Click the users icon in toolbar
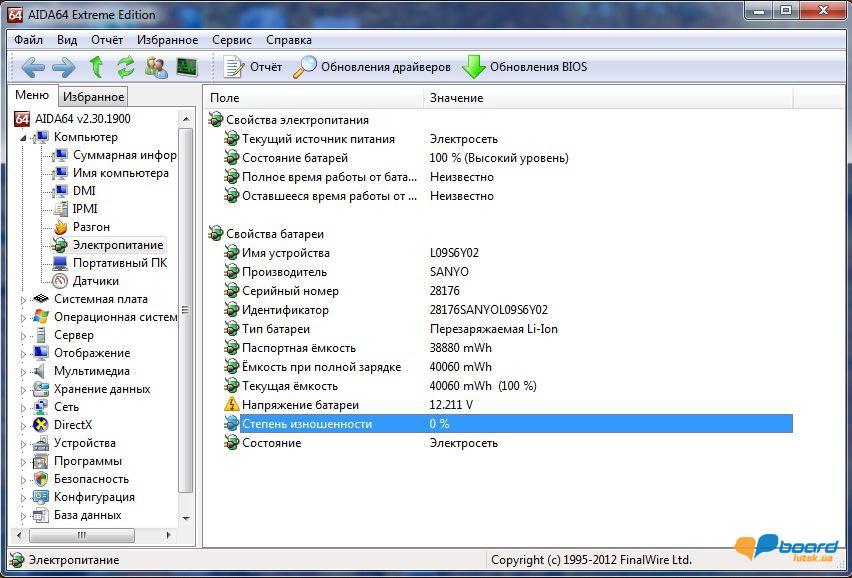This screenshot has width=852, height=578. pos(156,67)
